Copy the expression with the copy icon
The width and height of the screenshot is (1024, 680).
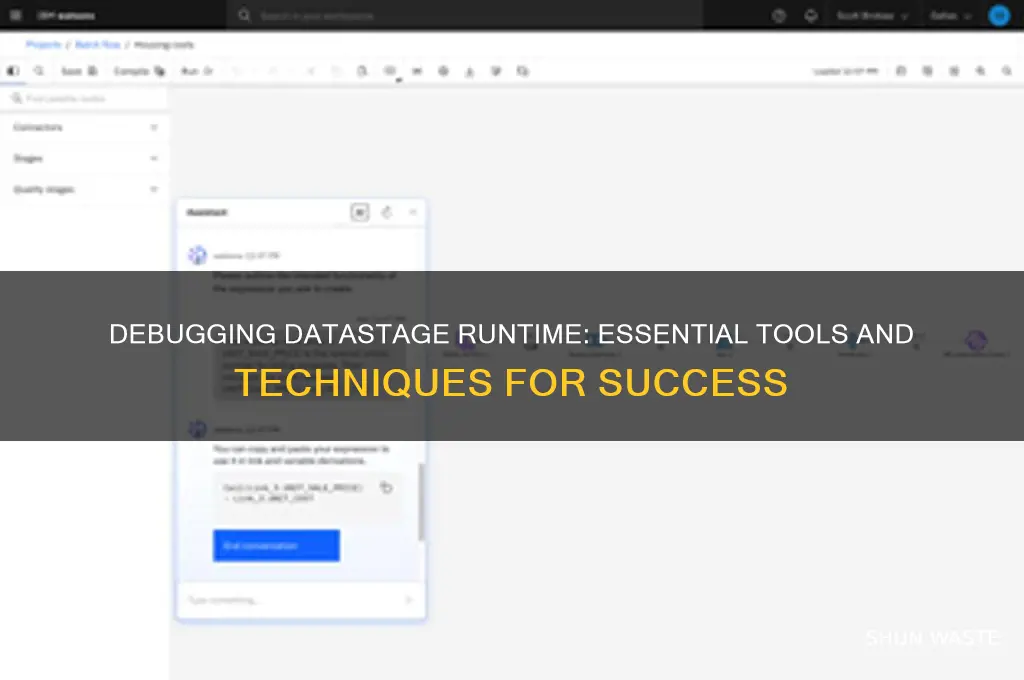click(x=387, y=488)
